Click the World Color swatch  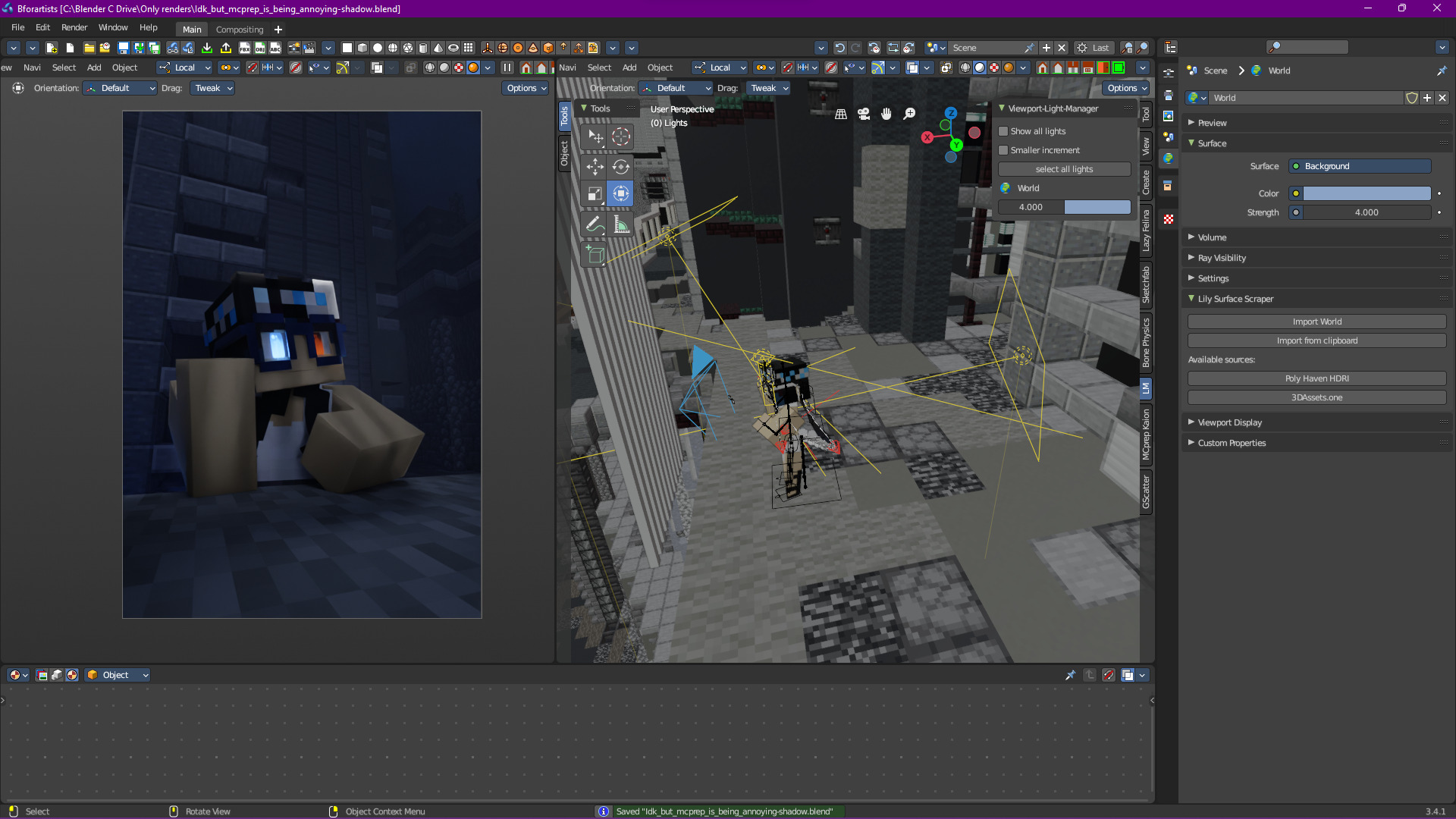click(x=1367, y=193)
